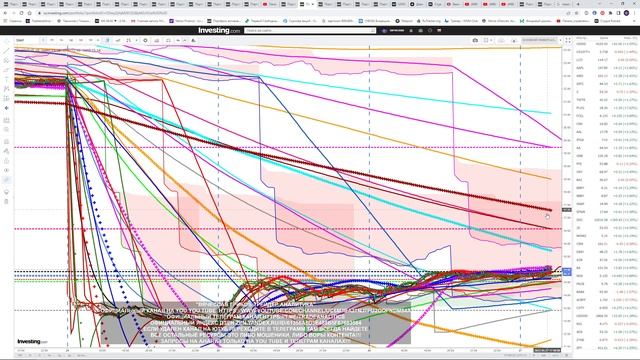
Task: Toggle lock all drawing tools icon
Action: (6, 161)
